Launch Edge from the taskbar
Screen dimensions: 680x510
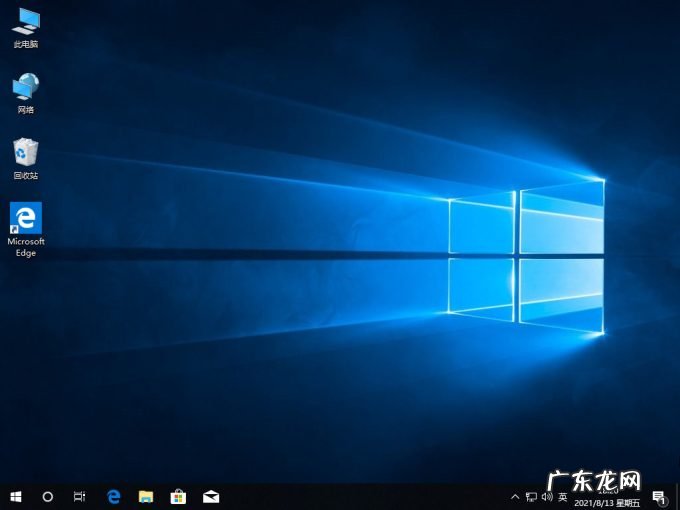pos(114,496)
